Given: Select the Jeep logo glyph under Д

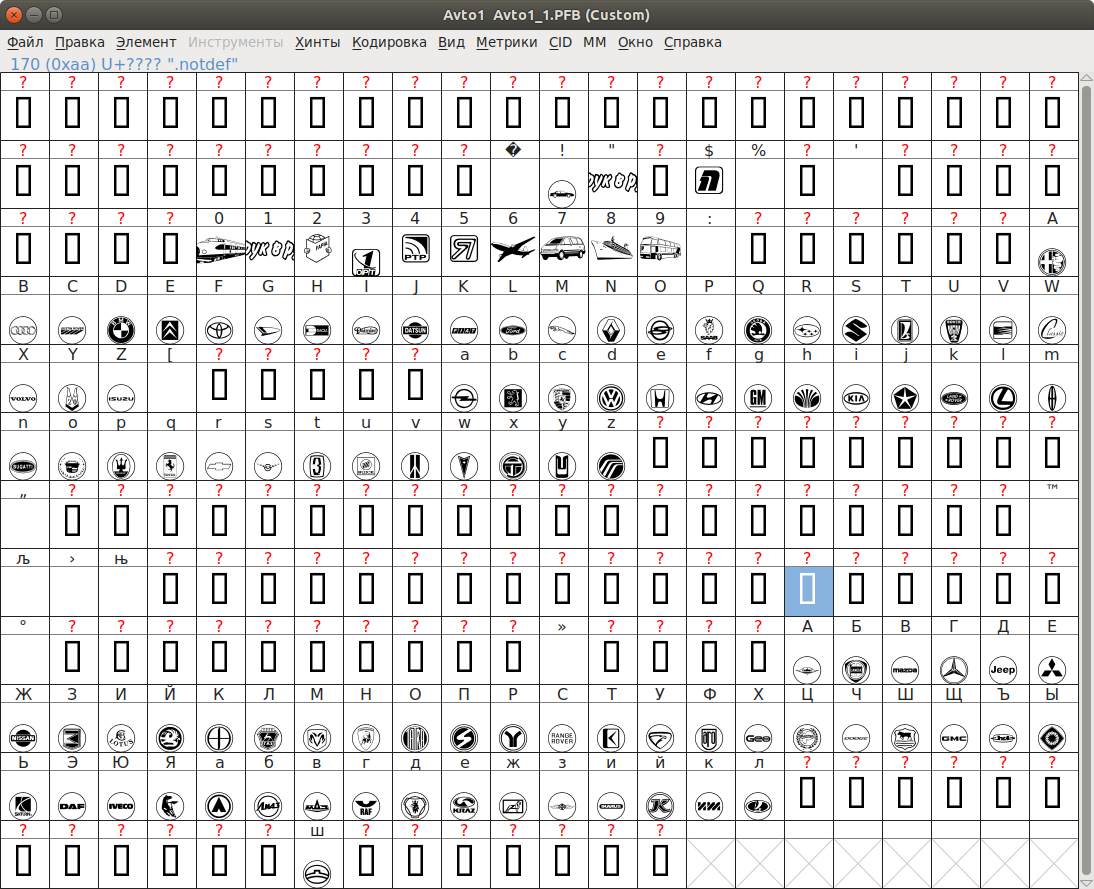Looking at the screenshot, I should tap(1003, 669).
